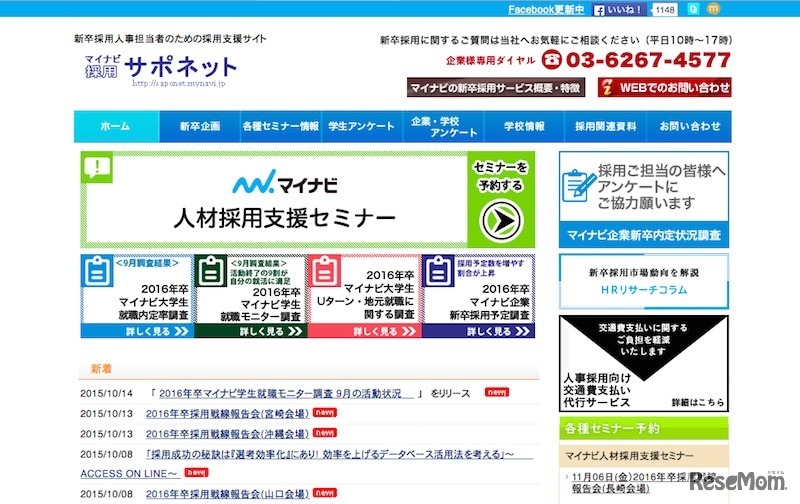Screen dimensions: 800x504
Task: Click the 2015/10/14 date text
Action: (106, 393)
